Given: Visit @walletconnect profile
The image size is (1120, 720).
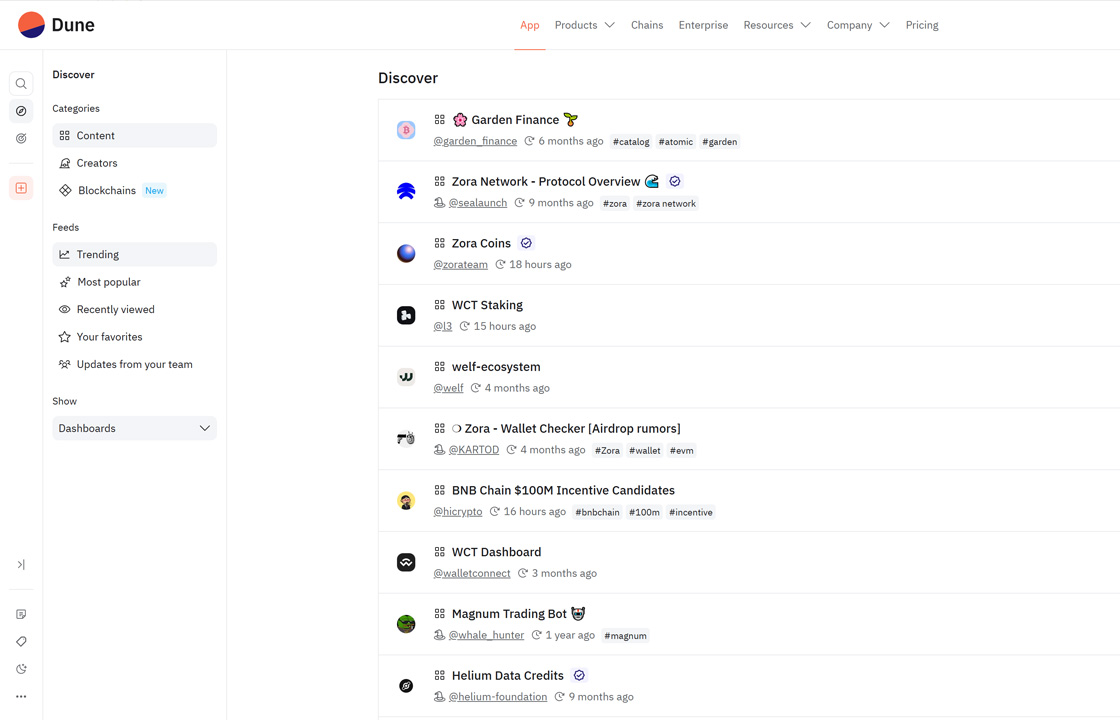Looking at the screenshot, I should [472, 573].
